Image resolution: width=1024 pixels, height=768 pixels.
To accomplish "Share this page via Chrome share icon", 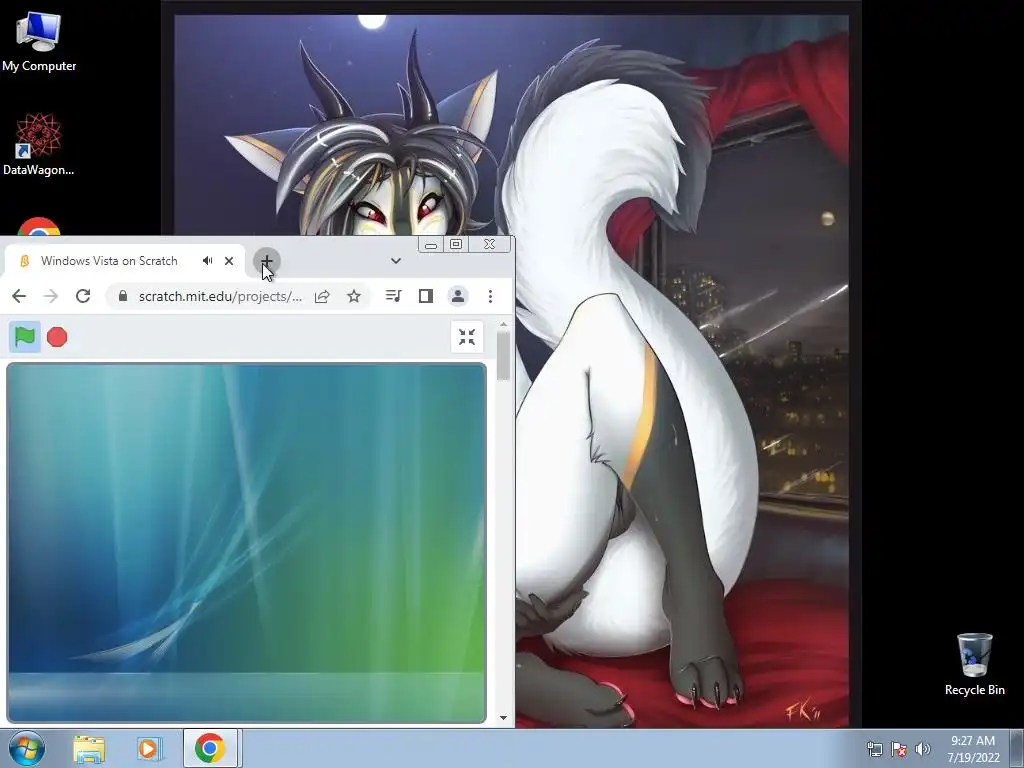I will [x=322, y=296].
